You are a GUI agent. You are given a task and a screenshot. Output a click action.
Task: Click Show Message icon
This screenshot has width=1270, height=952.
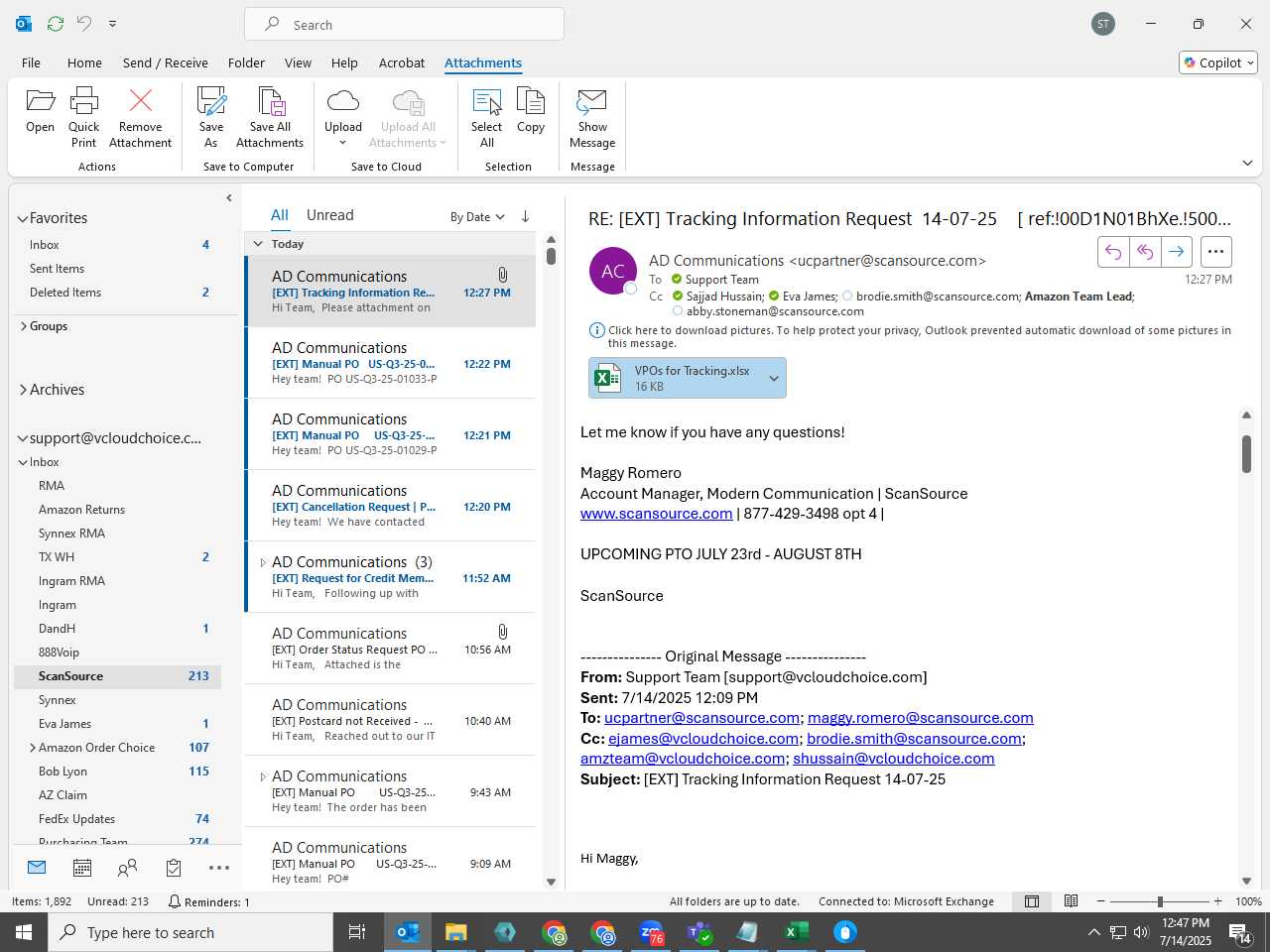point(592,117)
